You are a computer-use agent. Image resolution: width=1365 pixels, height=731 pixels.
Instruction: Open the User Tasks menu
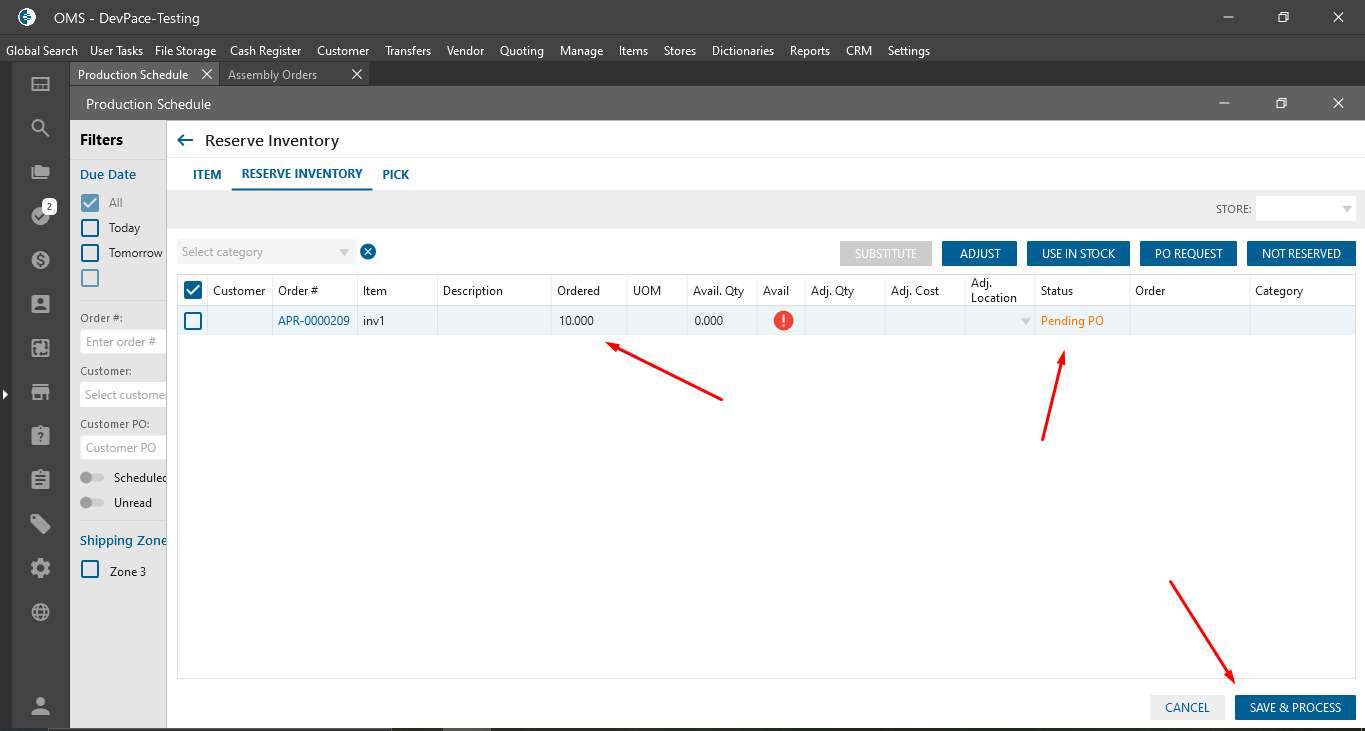coord(116,51)
